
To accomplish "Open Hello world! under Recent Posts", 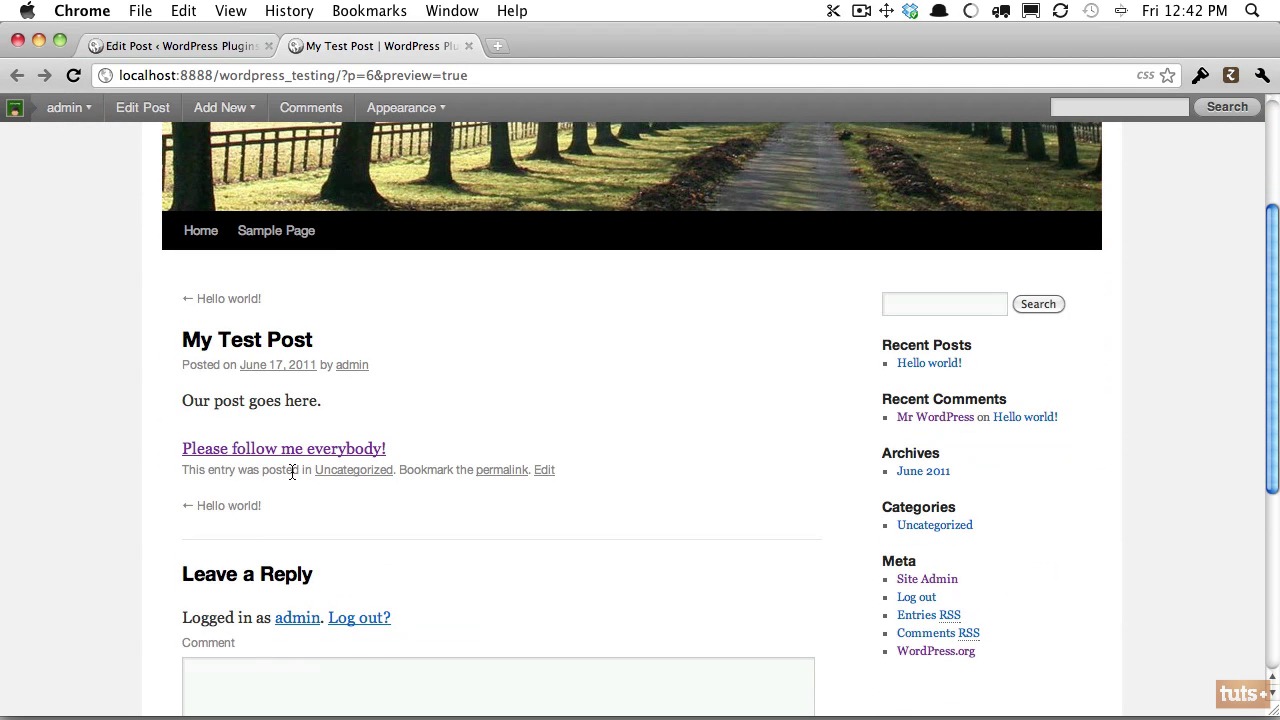I will point(929,363).
